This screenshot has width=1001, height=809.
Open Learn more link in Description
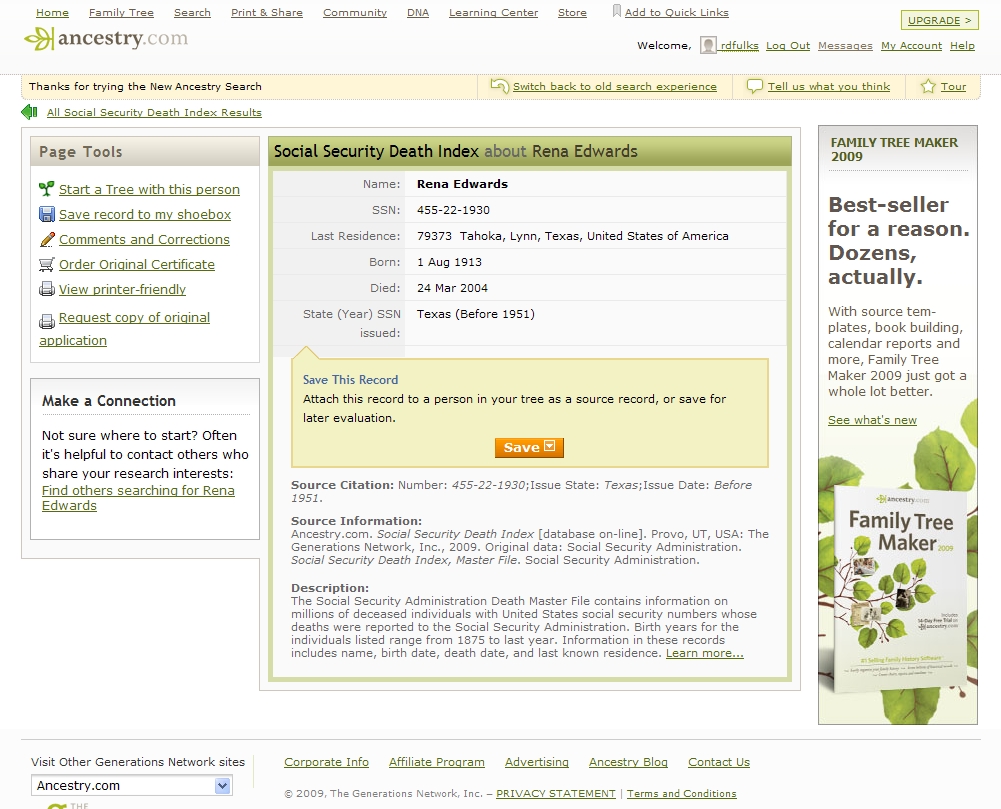tap(704, 653)
